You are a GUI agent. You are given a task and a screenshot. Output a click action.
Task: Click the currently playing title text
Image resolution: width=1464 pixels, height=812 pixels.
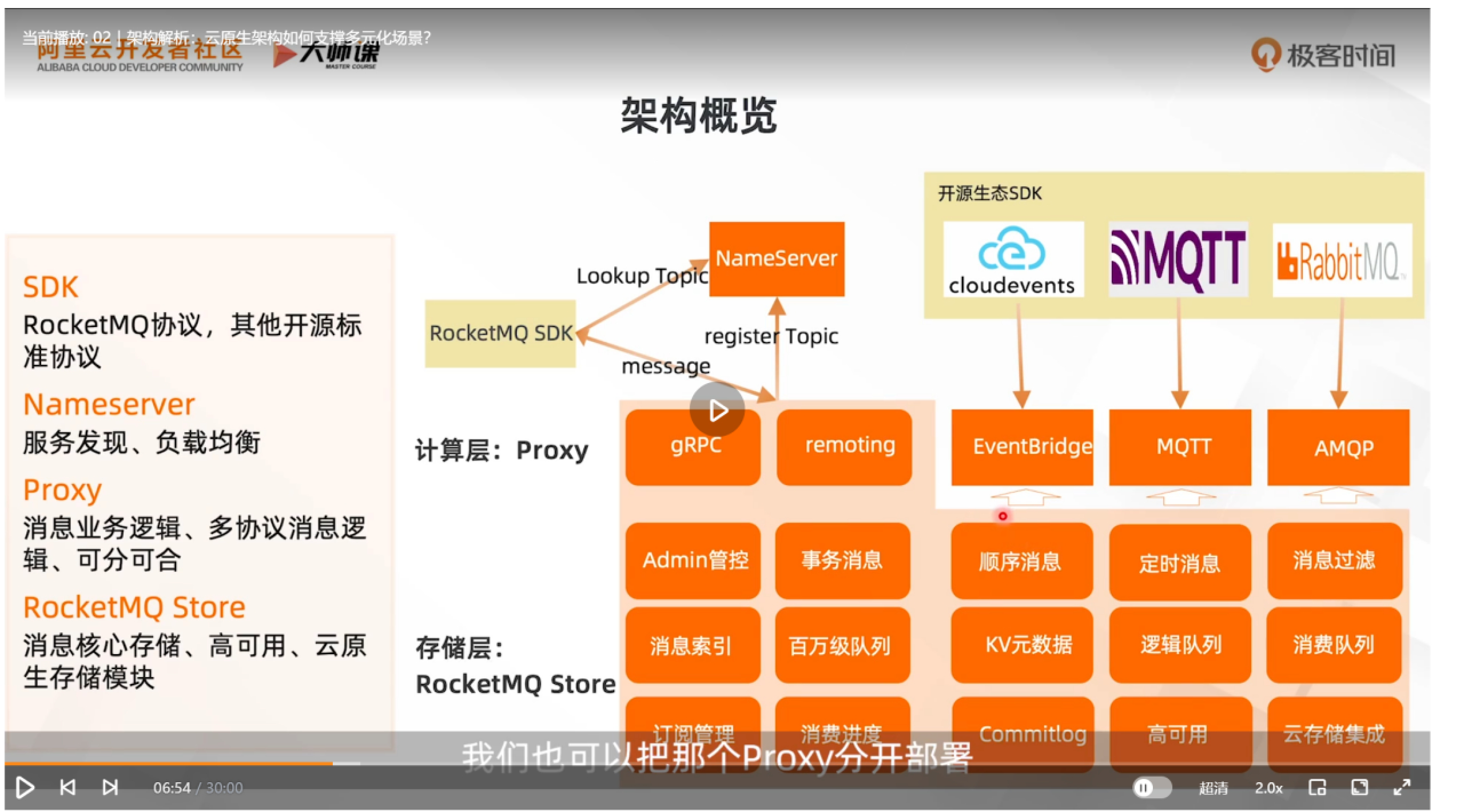(226, 38)
